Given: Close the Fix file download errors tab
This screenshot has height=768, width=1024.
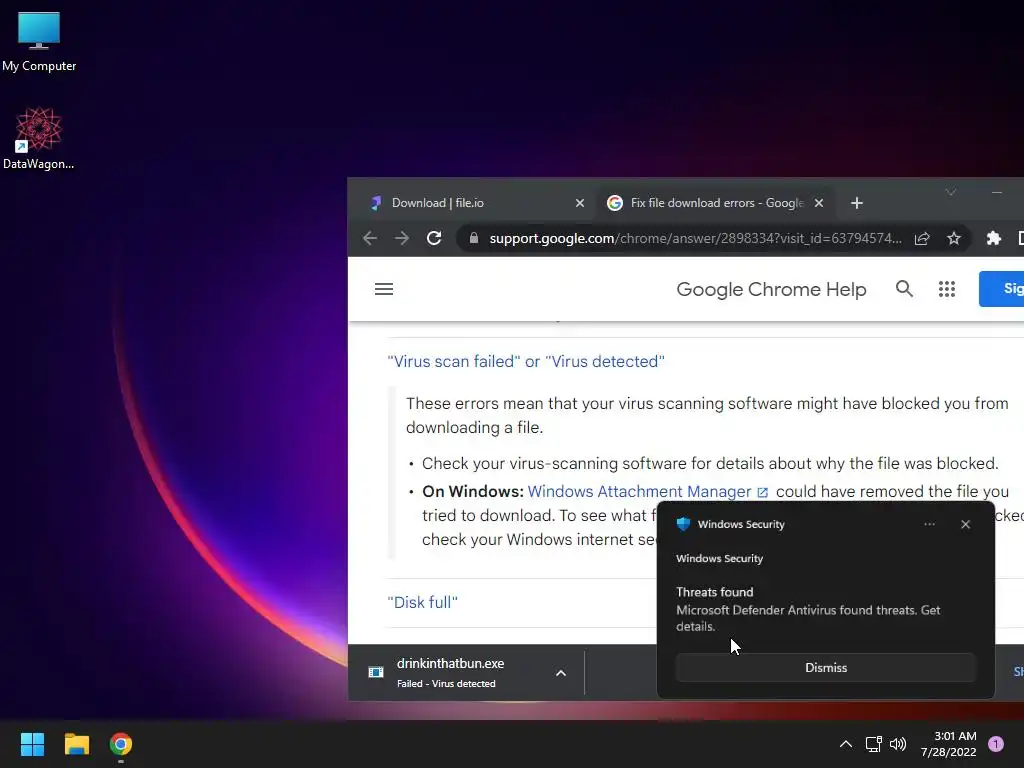Looking at the screenshot, I should (818, 203).
